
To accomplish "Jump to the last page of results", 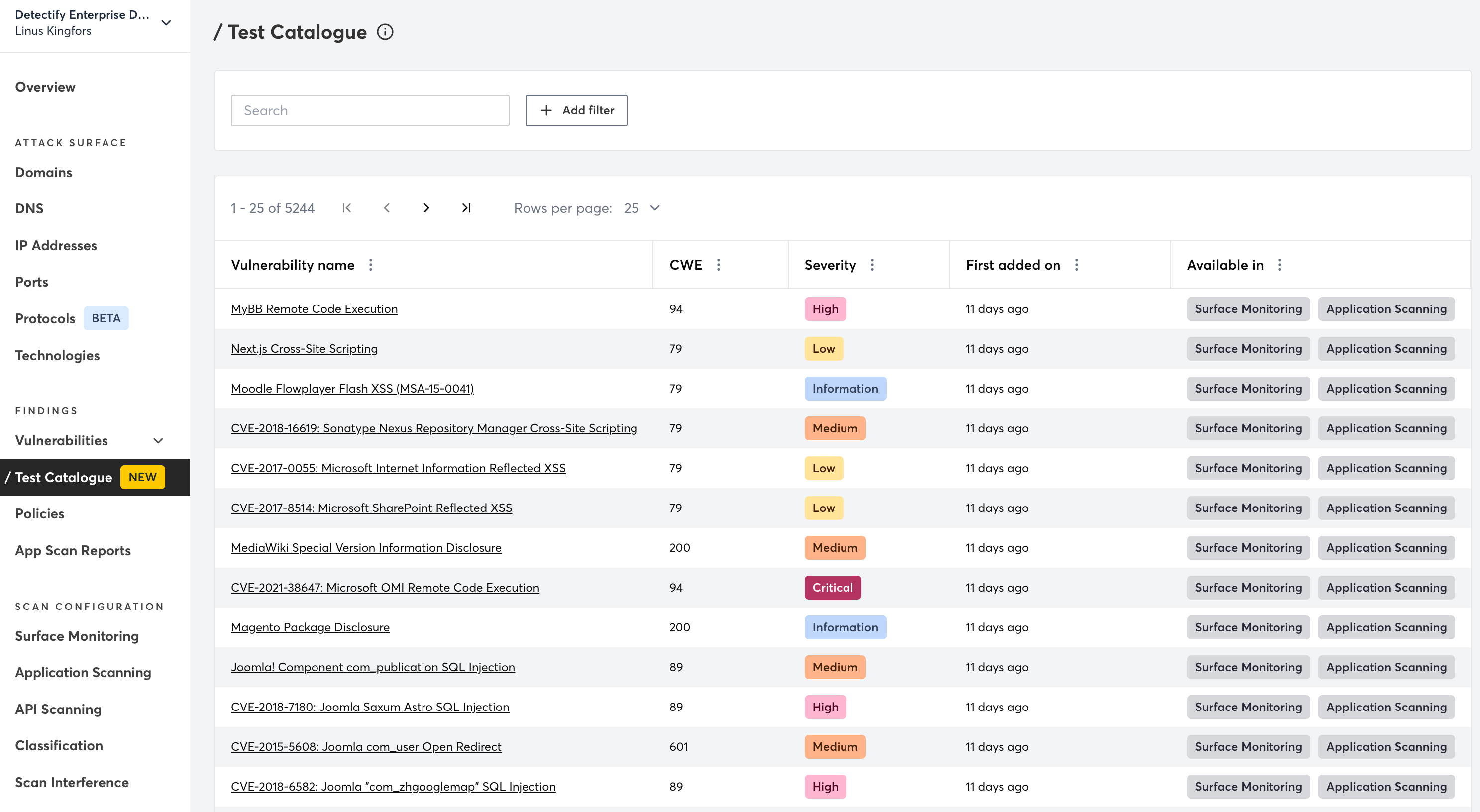I will 466,208.
